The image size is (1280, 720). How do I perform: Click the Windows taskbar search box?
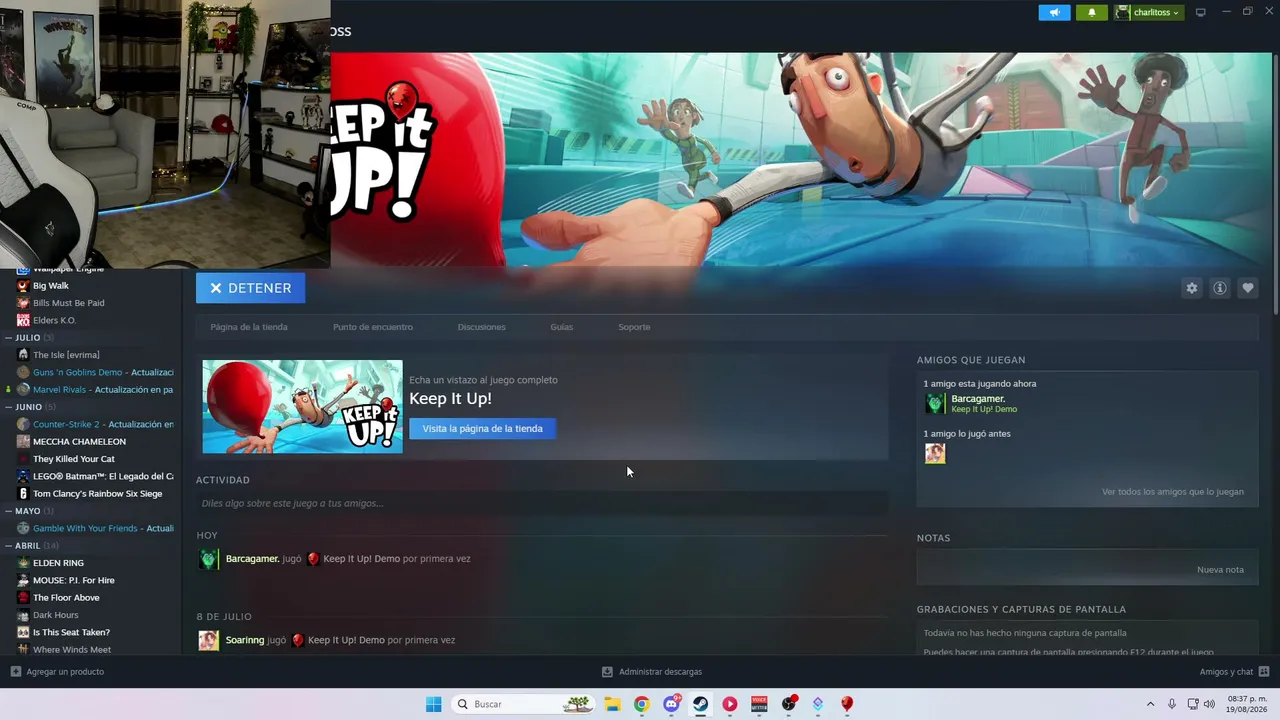(x=522, y=704)
